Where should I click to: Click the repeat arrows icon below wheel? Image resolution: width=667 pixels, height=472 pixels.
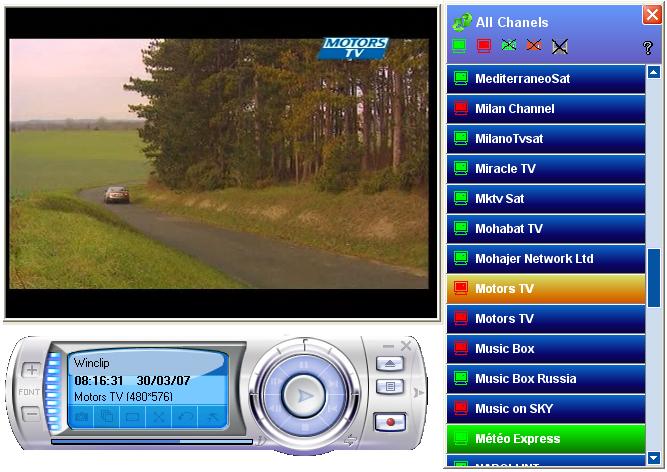click(x=350, y=440)
